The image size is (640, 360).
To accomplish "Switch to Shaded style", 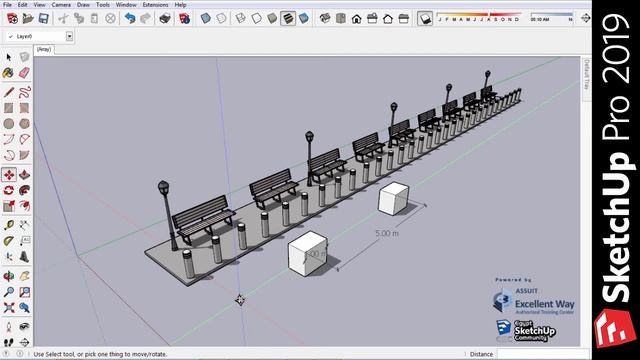I will [272, 18].
